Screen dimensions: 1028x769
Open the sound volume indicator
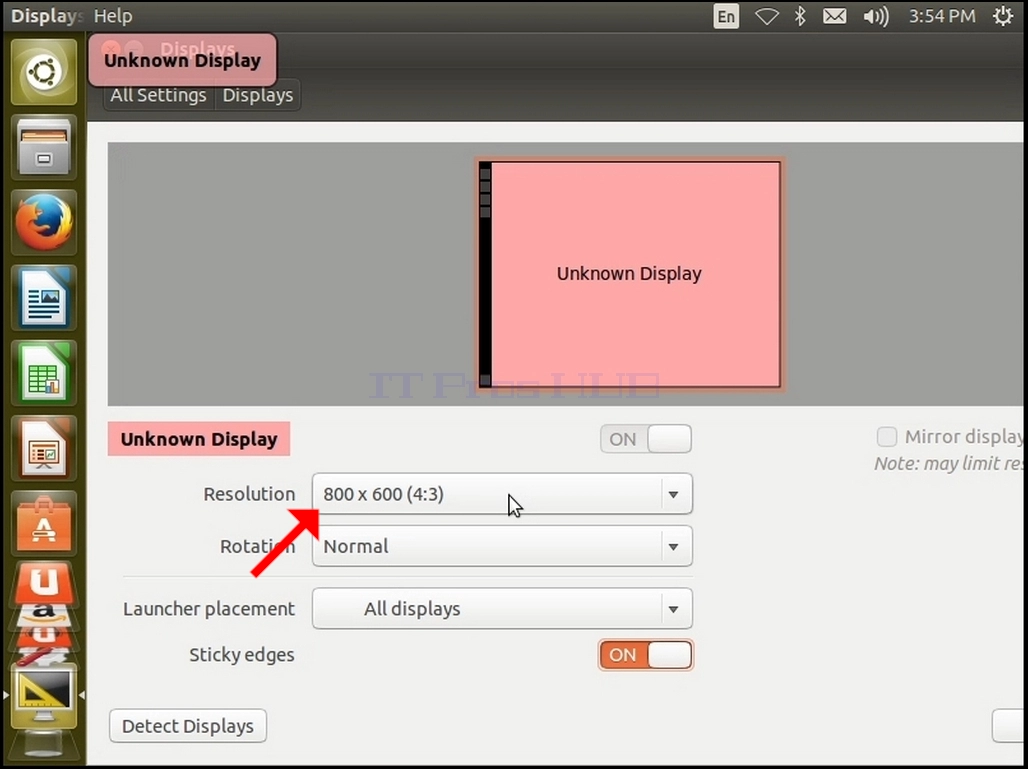(x=875, y=16)
